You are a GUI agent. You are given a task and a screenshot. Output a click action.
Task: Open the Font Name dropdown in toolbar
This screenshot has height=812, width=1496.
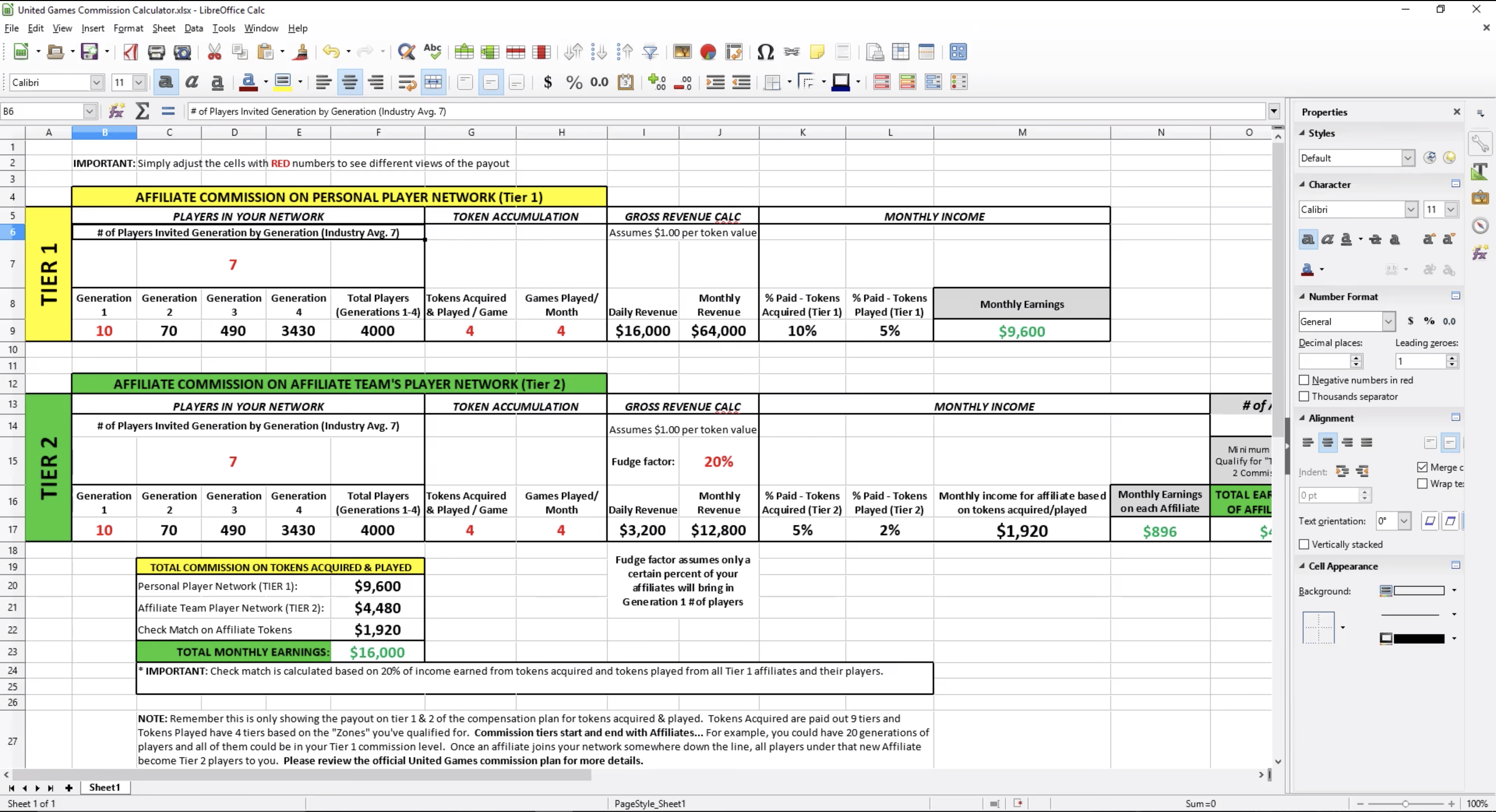[97, 83]
